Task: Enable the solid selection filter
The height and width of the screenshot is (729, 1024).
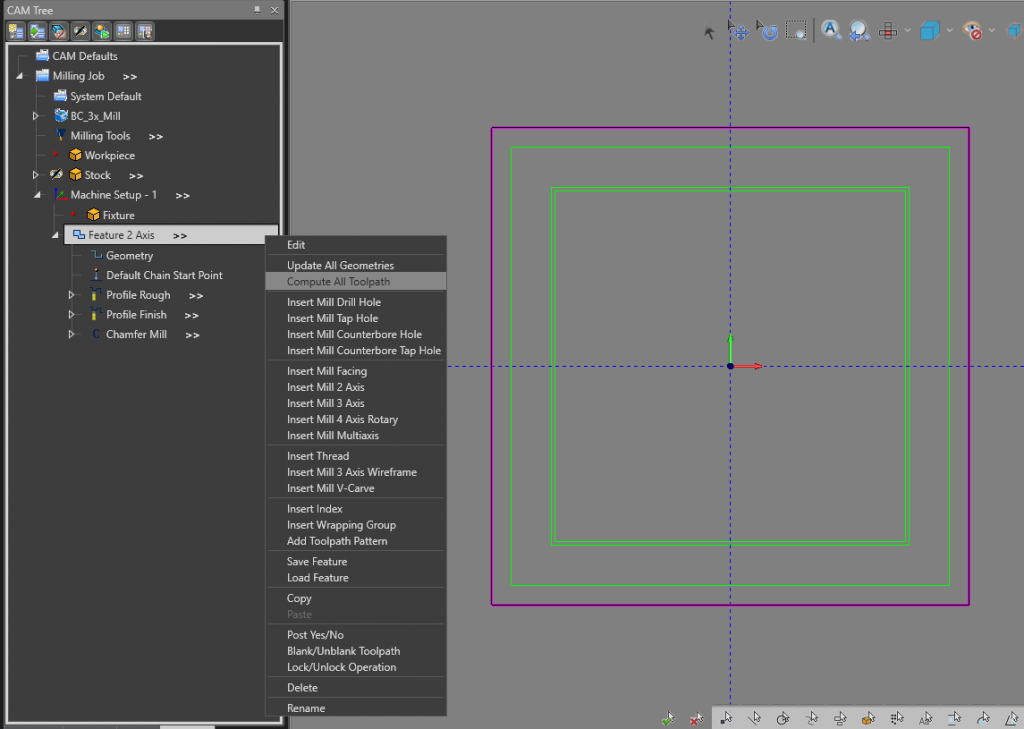Action: (868, 717)
